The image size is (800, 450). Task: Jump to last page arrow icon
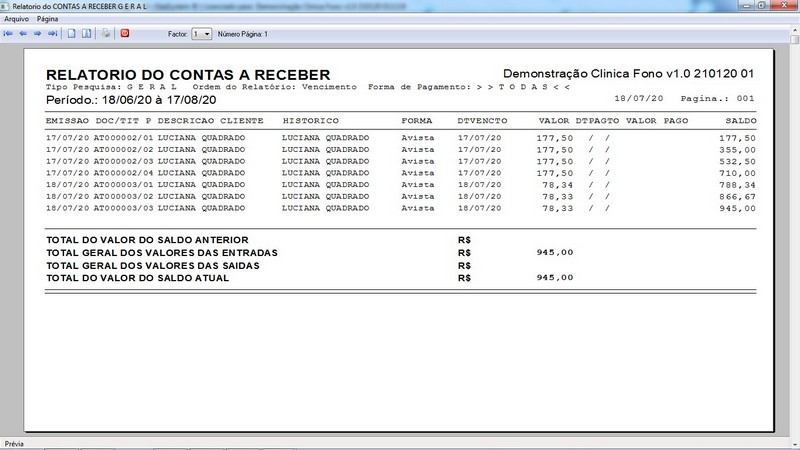(x=53, y=34)
